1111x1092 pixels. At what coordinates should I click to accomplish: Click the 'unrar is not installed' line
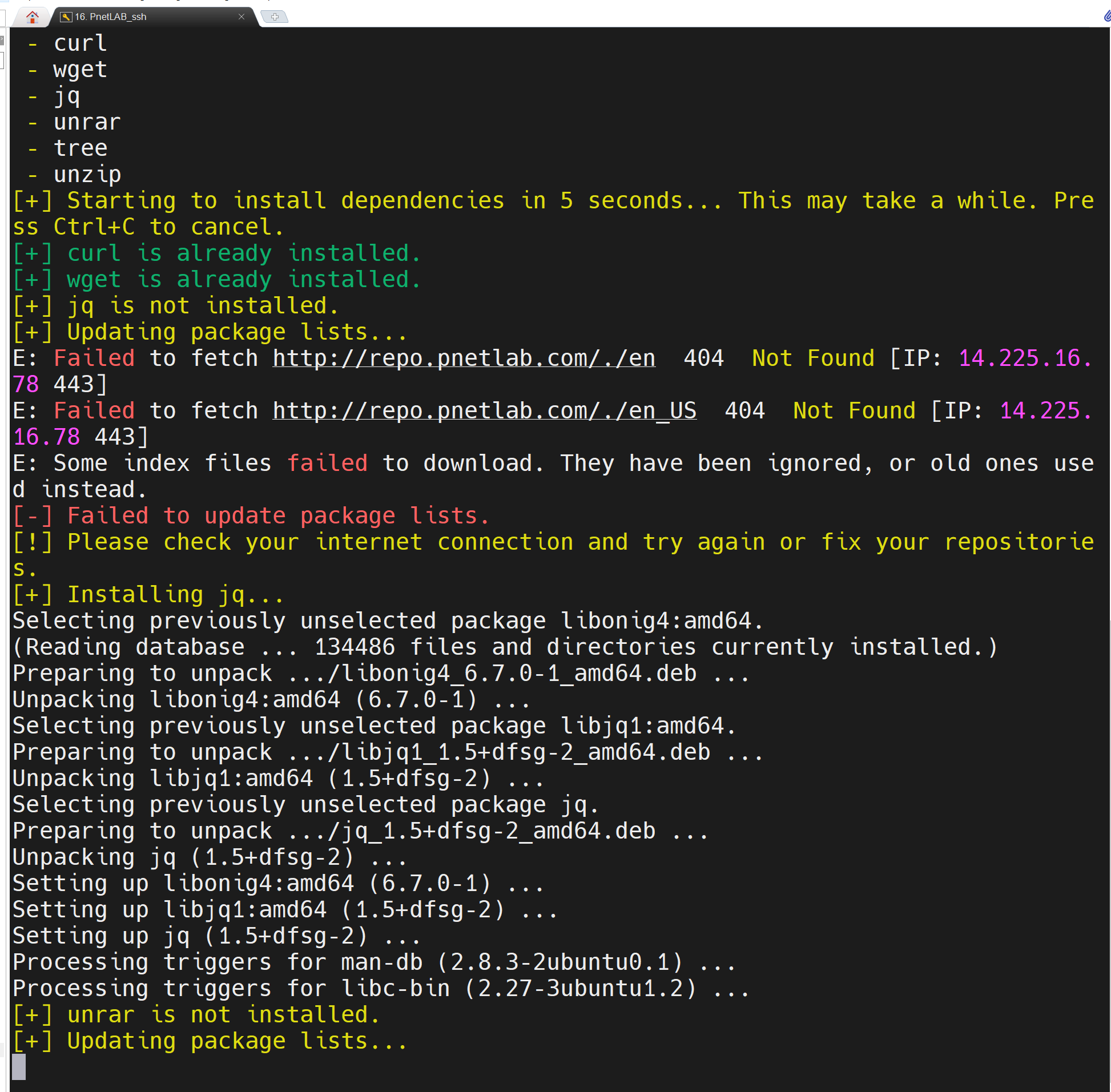pos(195,1014)
